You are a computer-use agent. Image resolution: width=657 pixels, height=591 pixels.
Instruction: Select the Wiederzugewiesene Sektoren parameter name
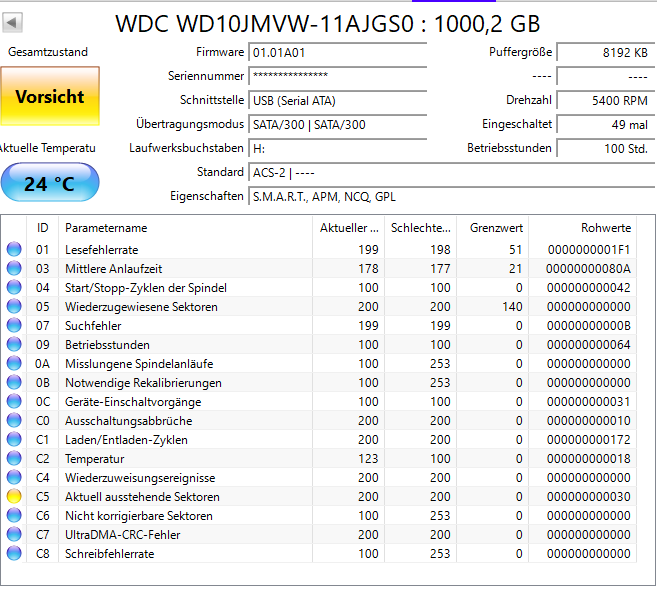pos(141,307)
